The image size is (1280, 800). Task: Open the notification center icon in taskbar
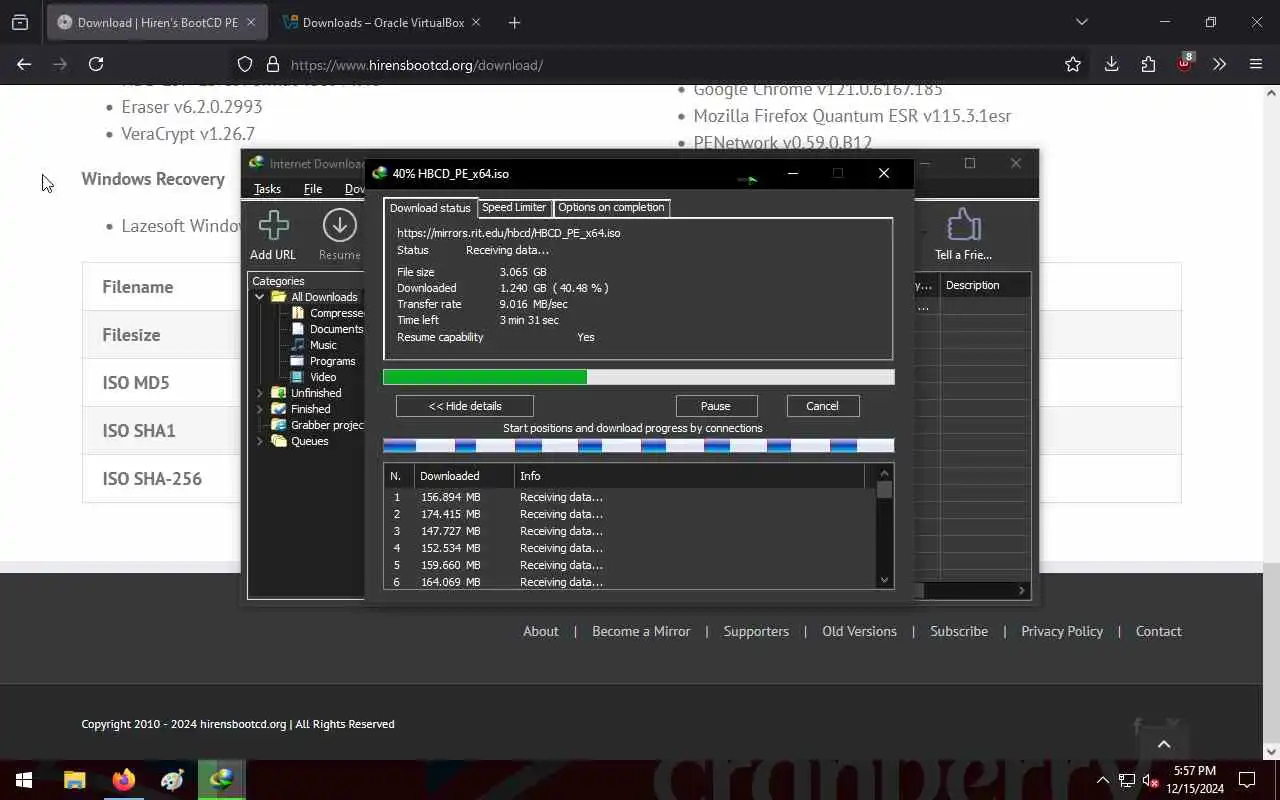[x=1247, y=780]
